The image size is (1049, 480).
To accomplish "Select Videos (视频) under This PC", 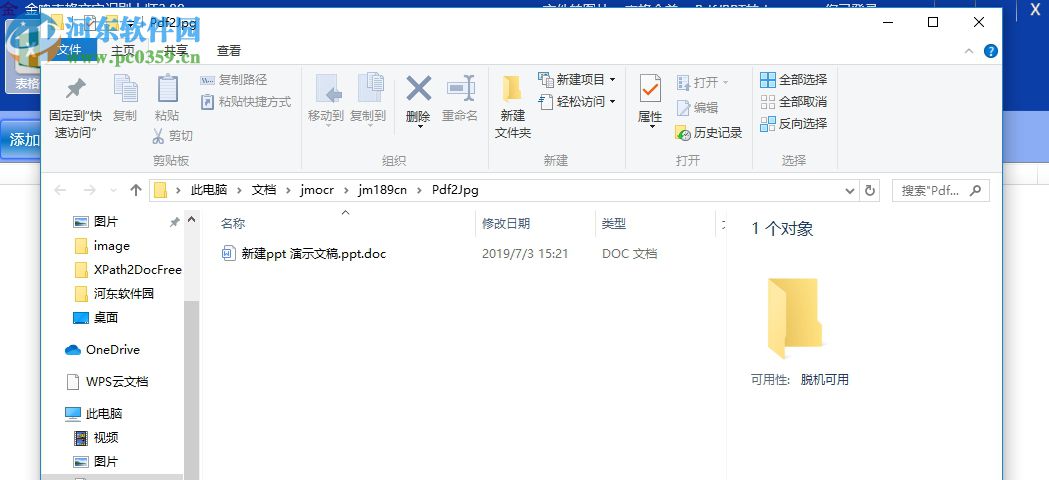I will (x=96, y=438).
